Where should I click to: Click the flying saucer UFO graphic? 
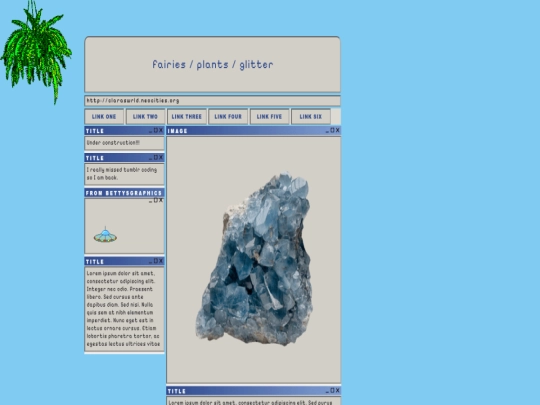pyautogui.click(x=105, y=235)
